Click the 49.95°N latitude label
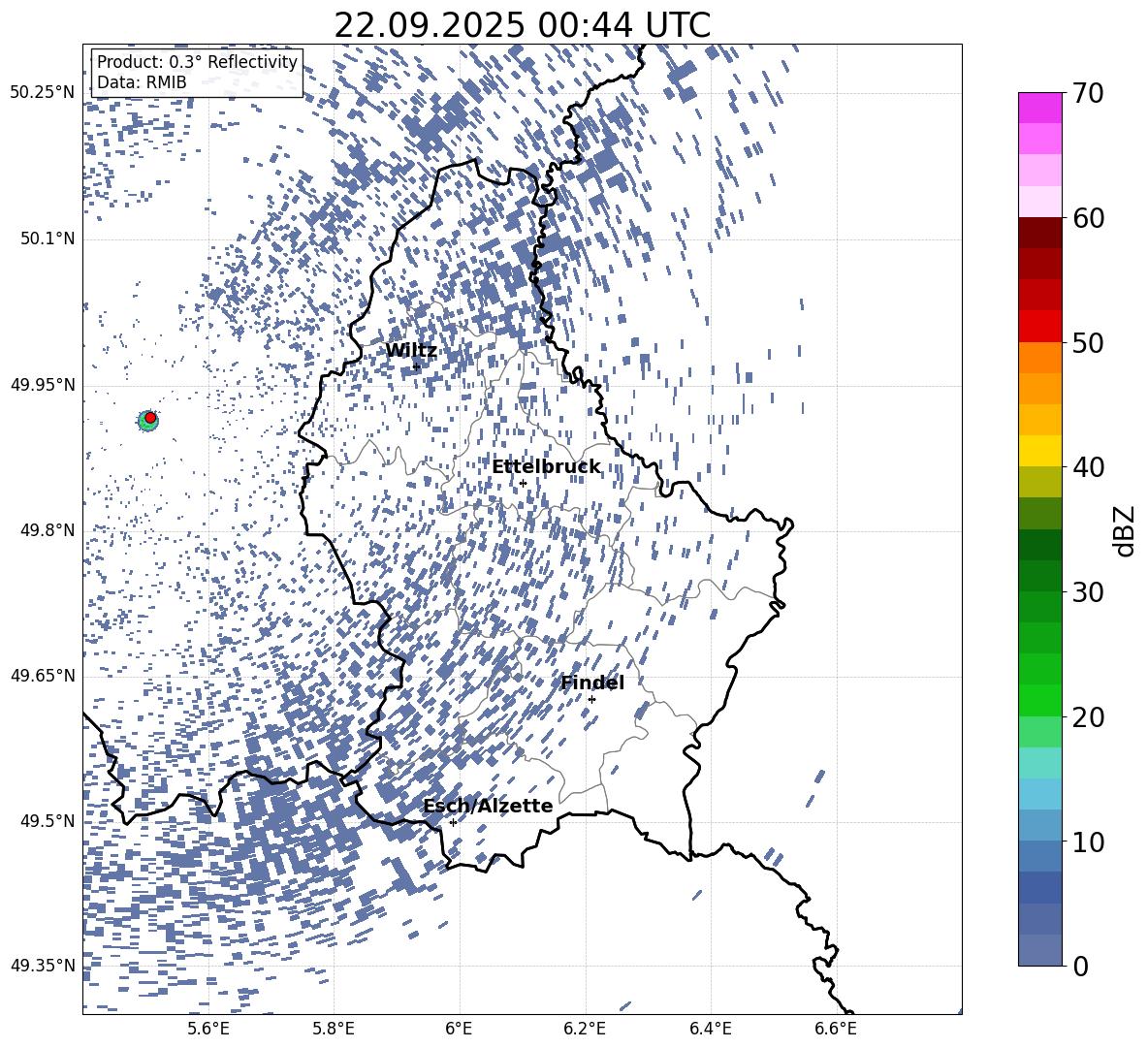Image resolution: width=1148 pixels, height=1048 pixels. tap(43, 384)
